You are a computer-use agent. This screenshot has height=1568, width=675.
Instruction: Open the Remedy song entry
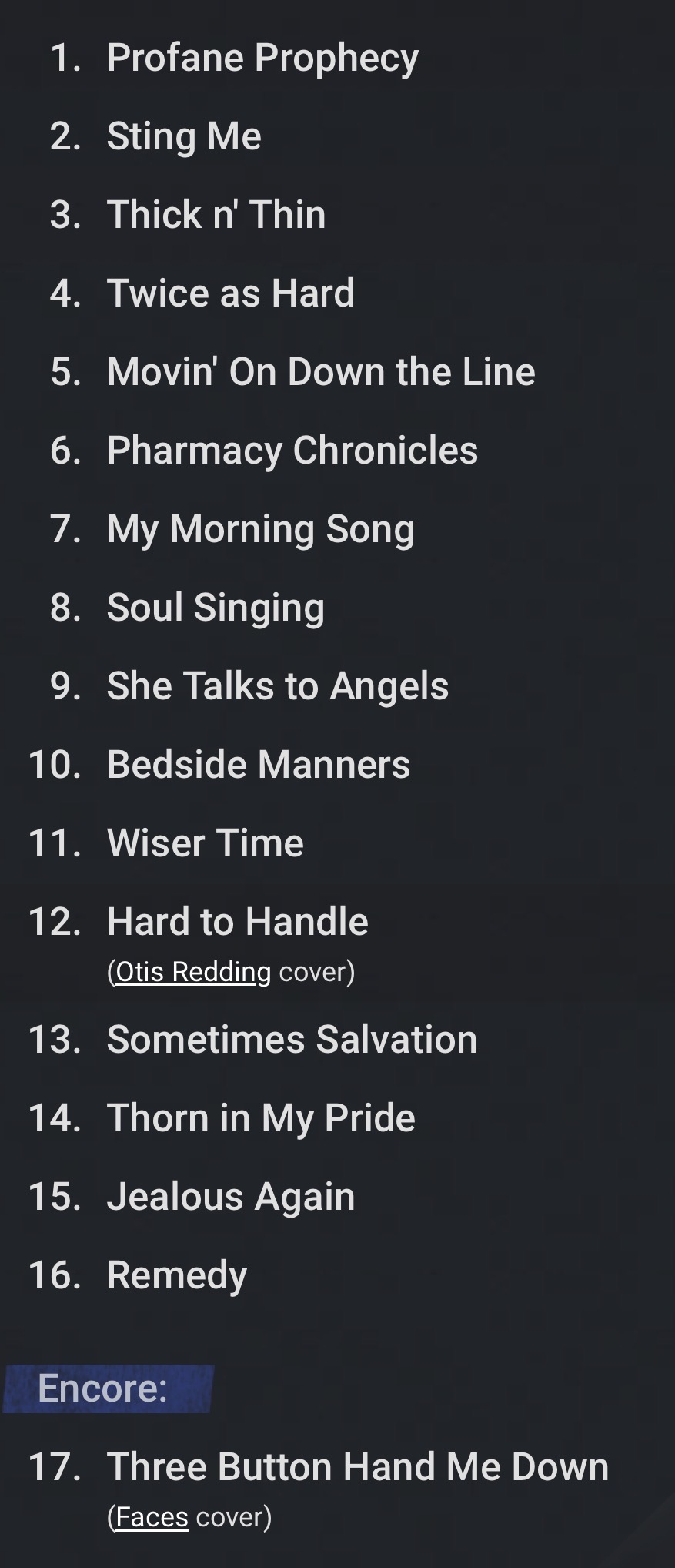[x=177, y=1275]
